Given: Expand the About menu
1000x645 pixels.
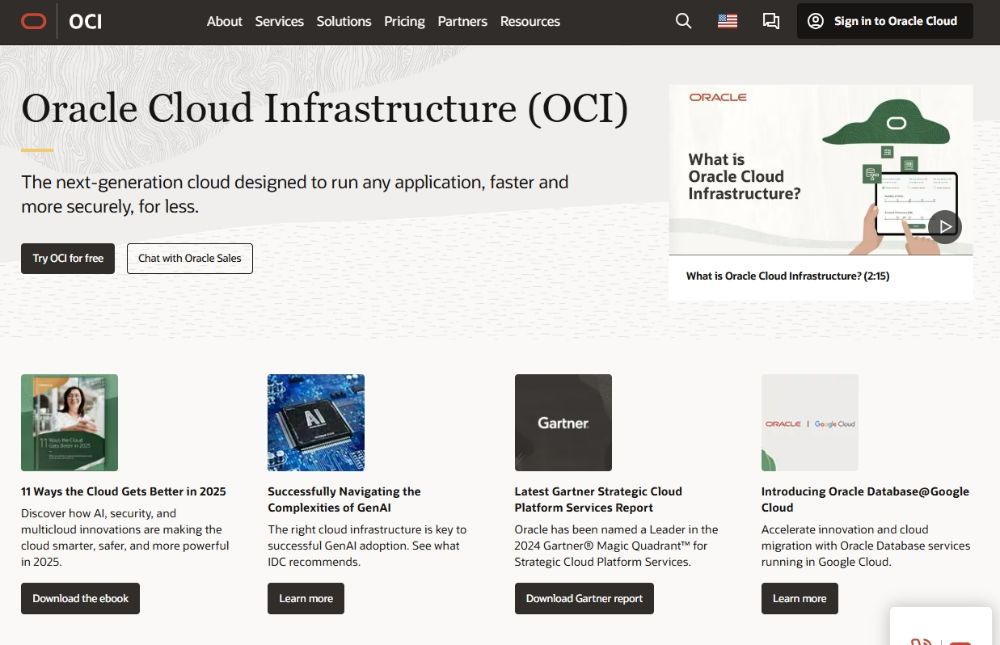Looking at the screenshot, I should coord(224,21).
